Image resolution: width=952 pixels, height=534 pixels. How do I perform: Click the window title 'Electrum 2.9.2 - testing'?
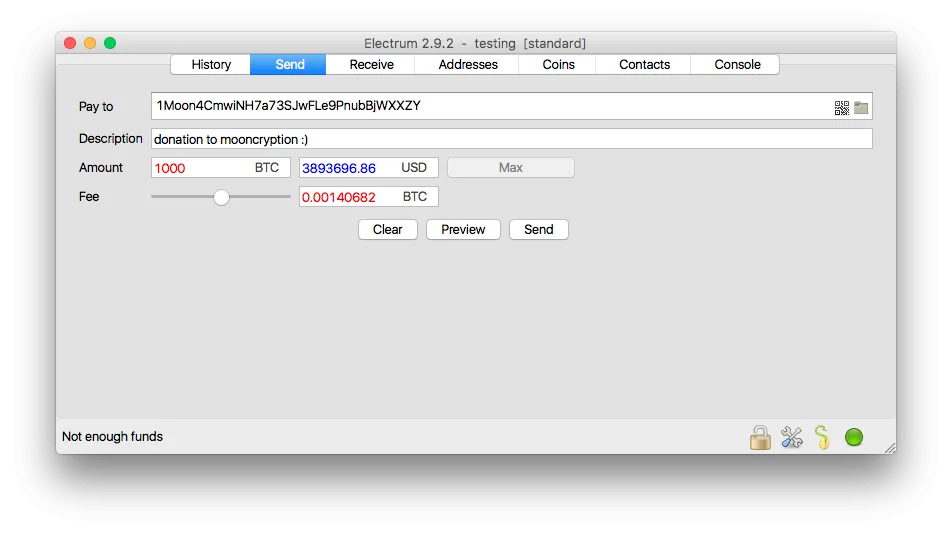(475, 43)
